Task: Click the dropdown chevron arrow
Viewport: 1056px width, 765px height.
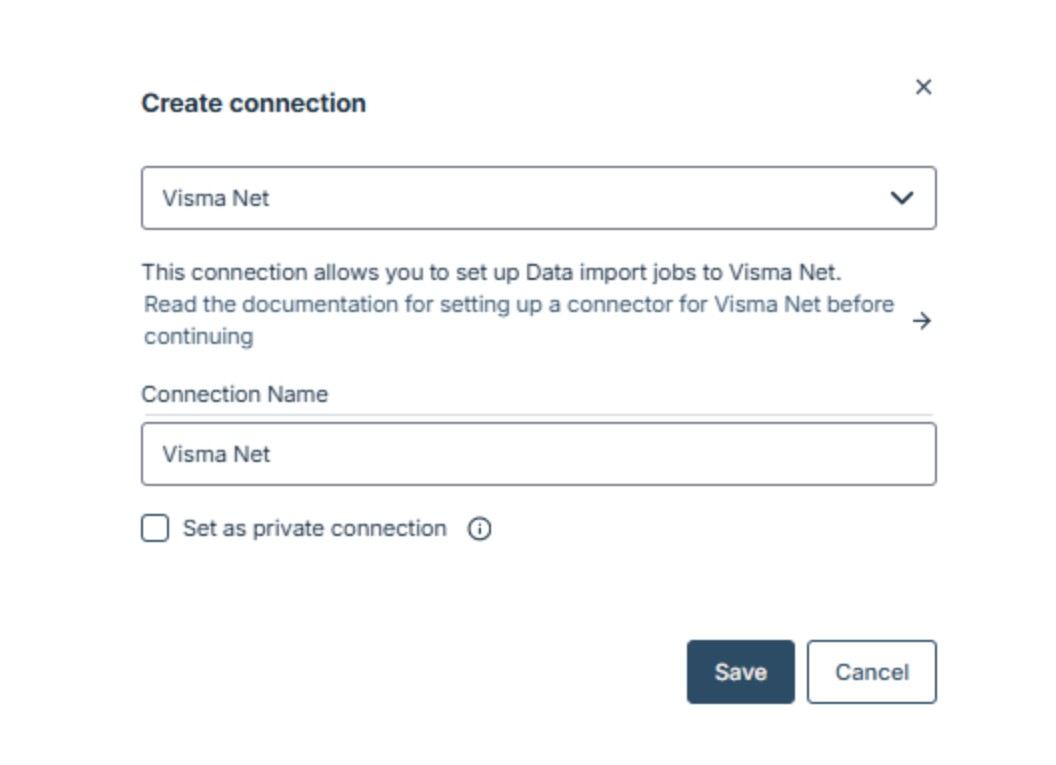Action: click(x=901, y=198)
